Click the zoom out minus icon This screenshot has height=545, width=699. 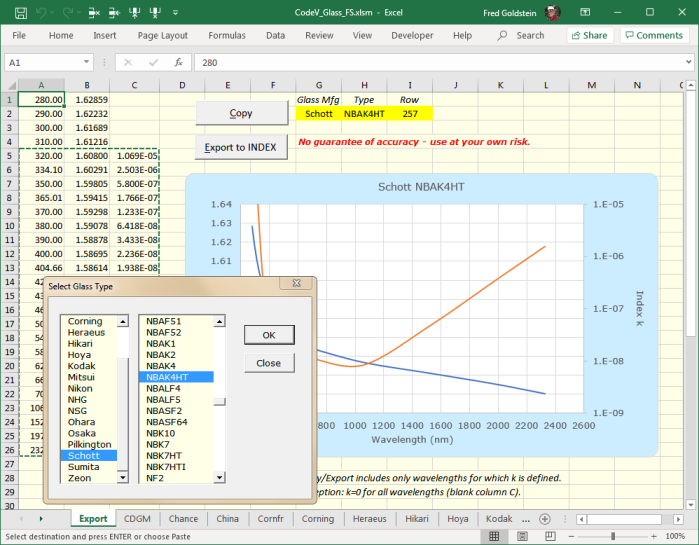coord(571,536)
